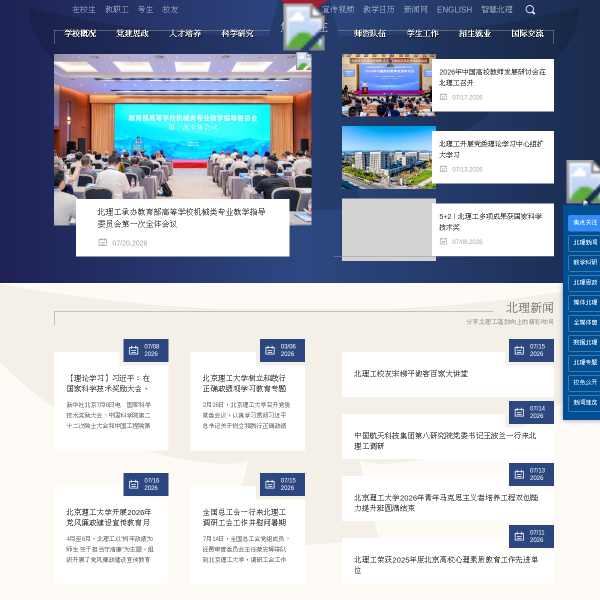The width and height of the screenshot is (600, 600).
Task: Click summary text starting 2月26日，北京理工大学
Action: click(x=246, y=415)
